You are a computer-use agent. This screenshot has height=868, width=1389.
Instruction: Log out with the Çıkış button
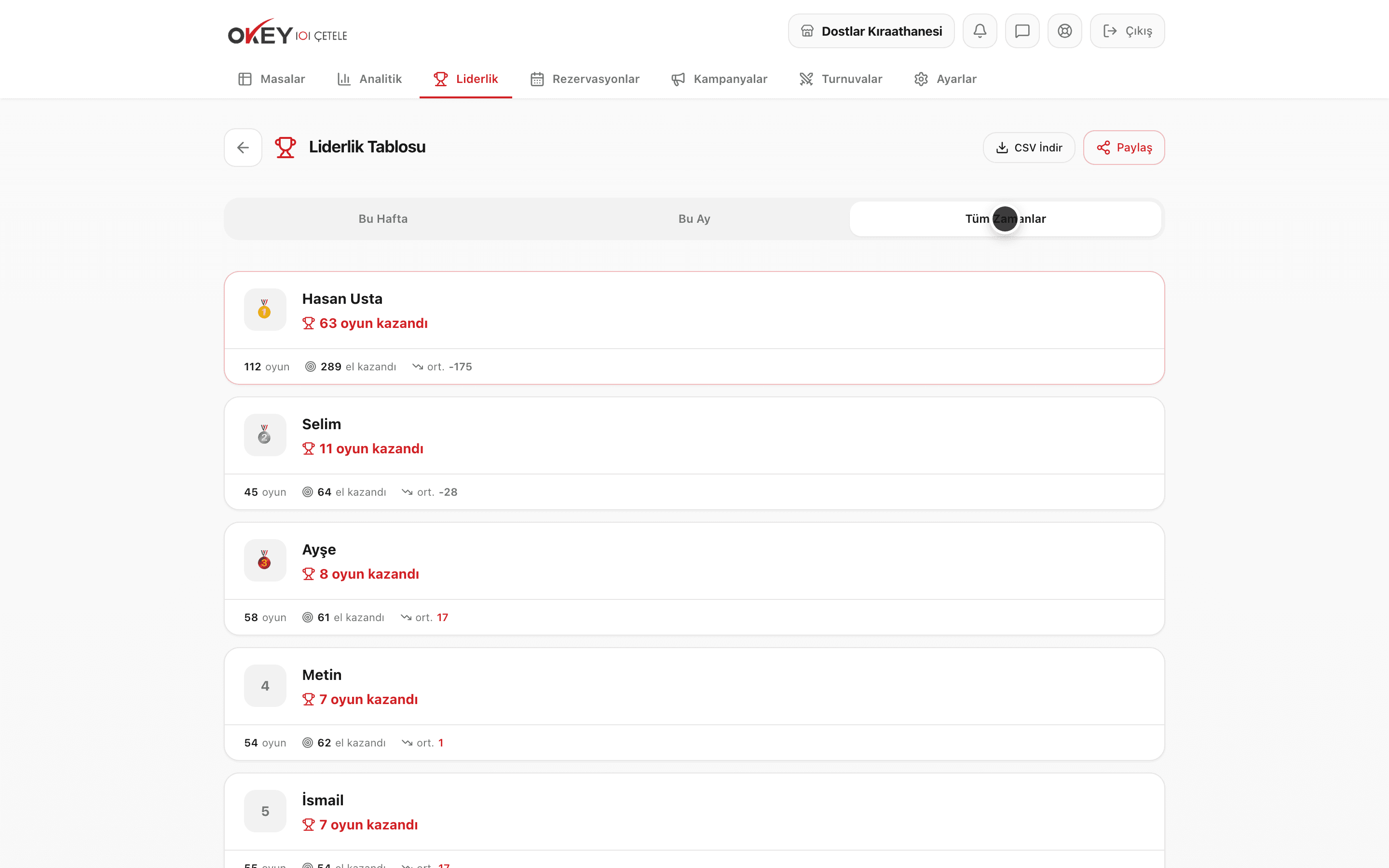1127,31
